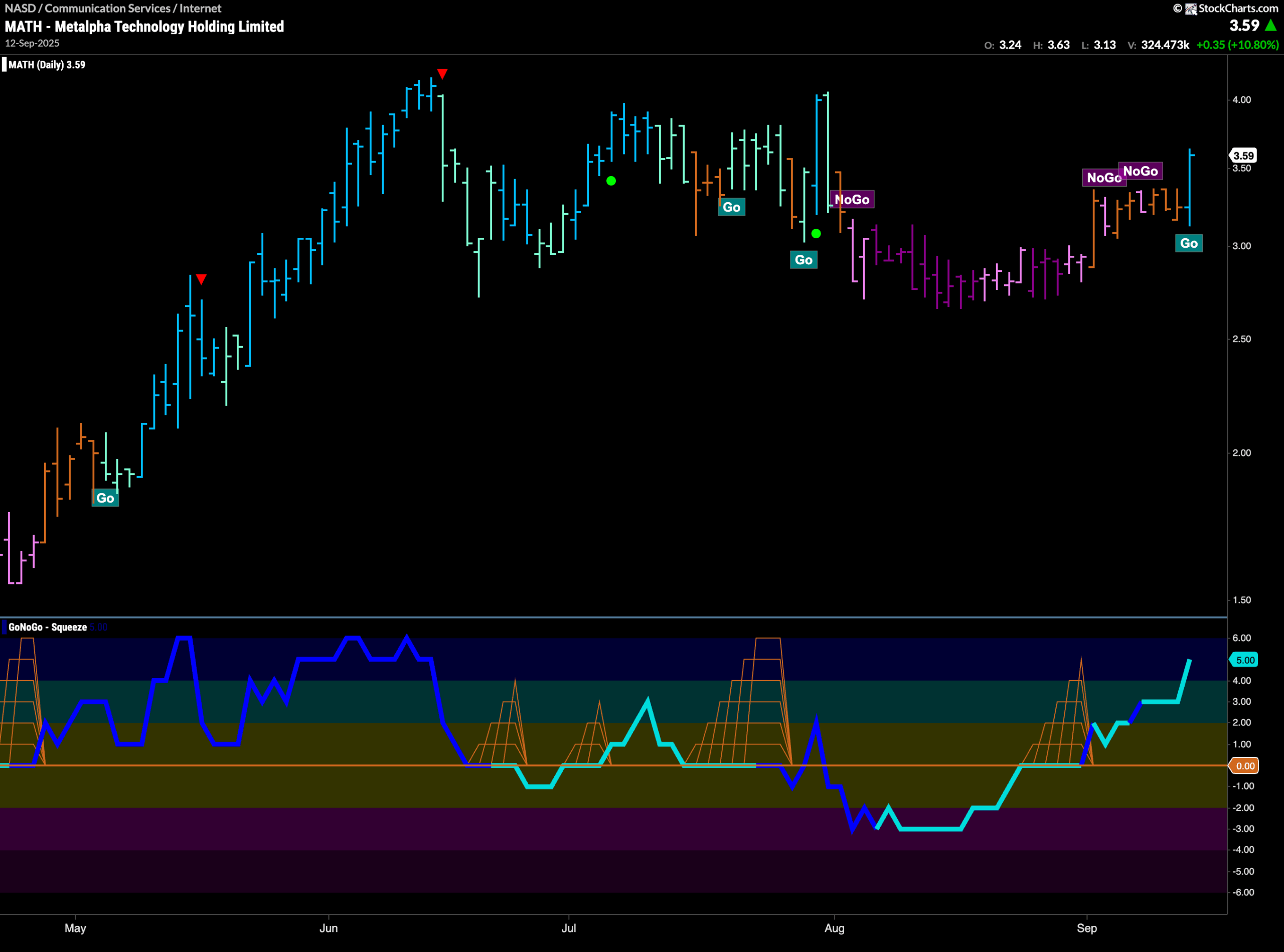Click the -2.00 label on the Squeeze axis
Viewport: 1284px width, 952px height.
coord(1243,808)
